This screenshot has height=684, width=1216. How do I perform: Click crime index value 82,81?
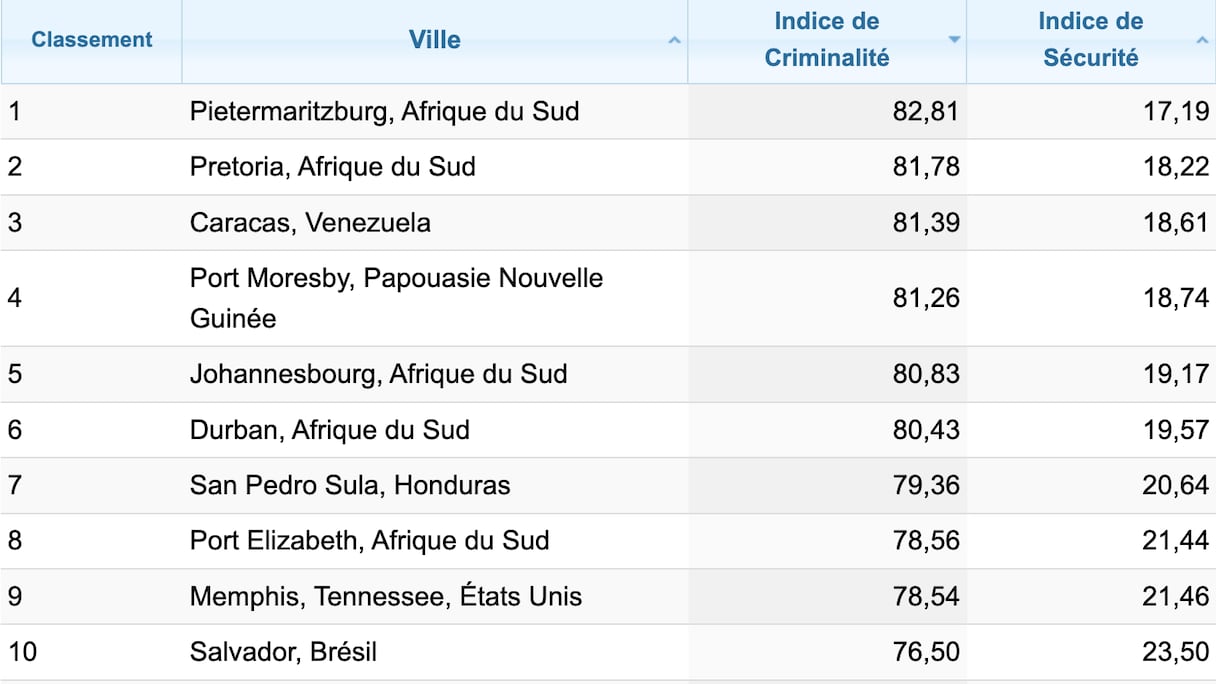coord(925,111)
